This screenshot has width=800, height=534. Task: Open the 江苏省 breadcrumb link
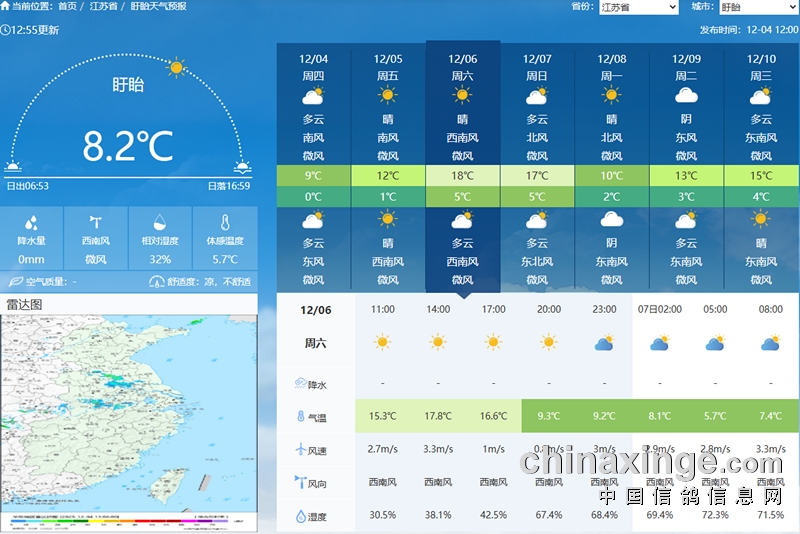tap(103, 6)
